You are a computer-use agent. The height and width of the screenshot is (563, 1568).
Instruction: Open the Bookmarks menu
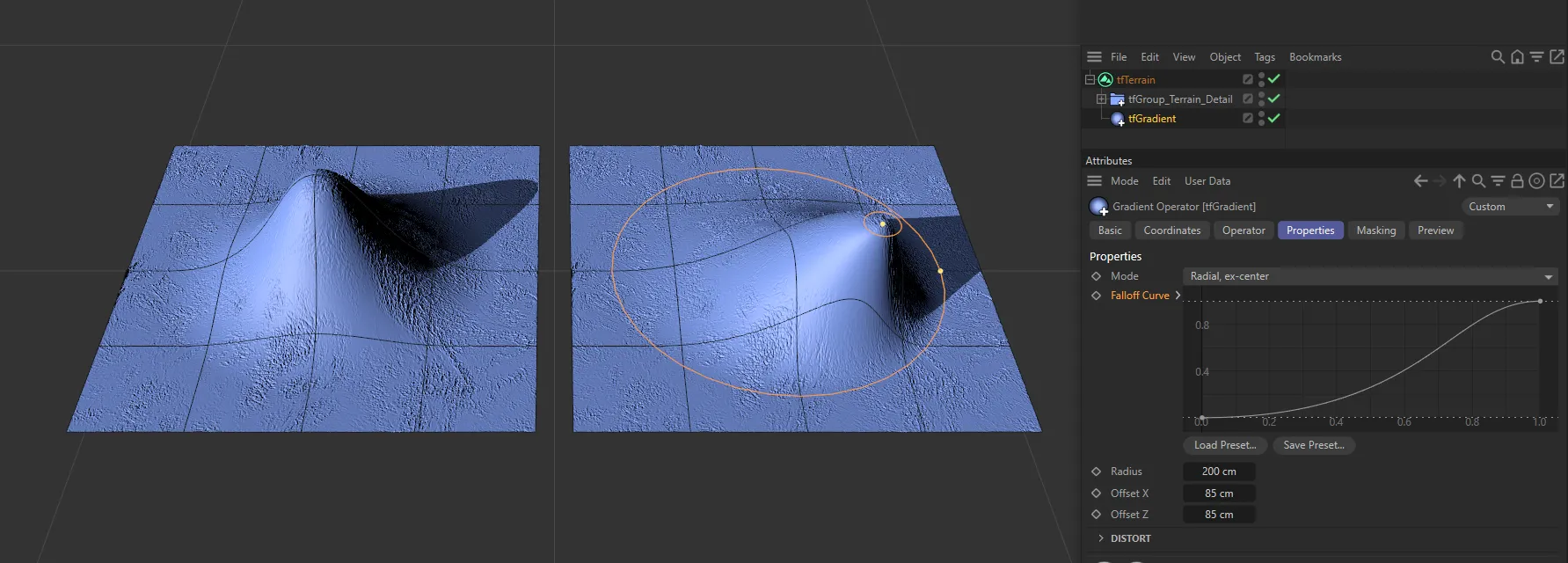[x=1316, y=57]
